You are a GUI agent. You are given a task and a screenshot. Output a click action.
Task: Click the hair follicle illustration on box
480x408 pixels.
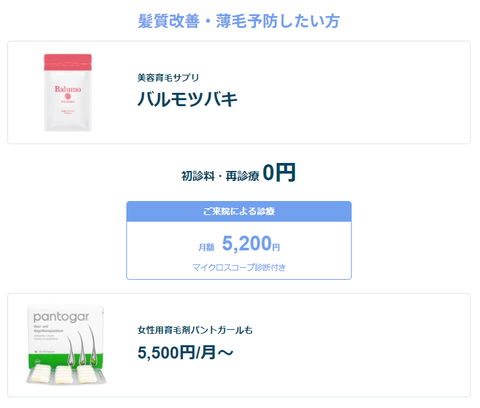point(81,347)
